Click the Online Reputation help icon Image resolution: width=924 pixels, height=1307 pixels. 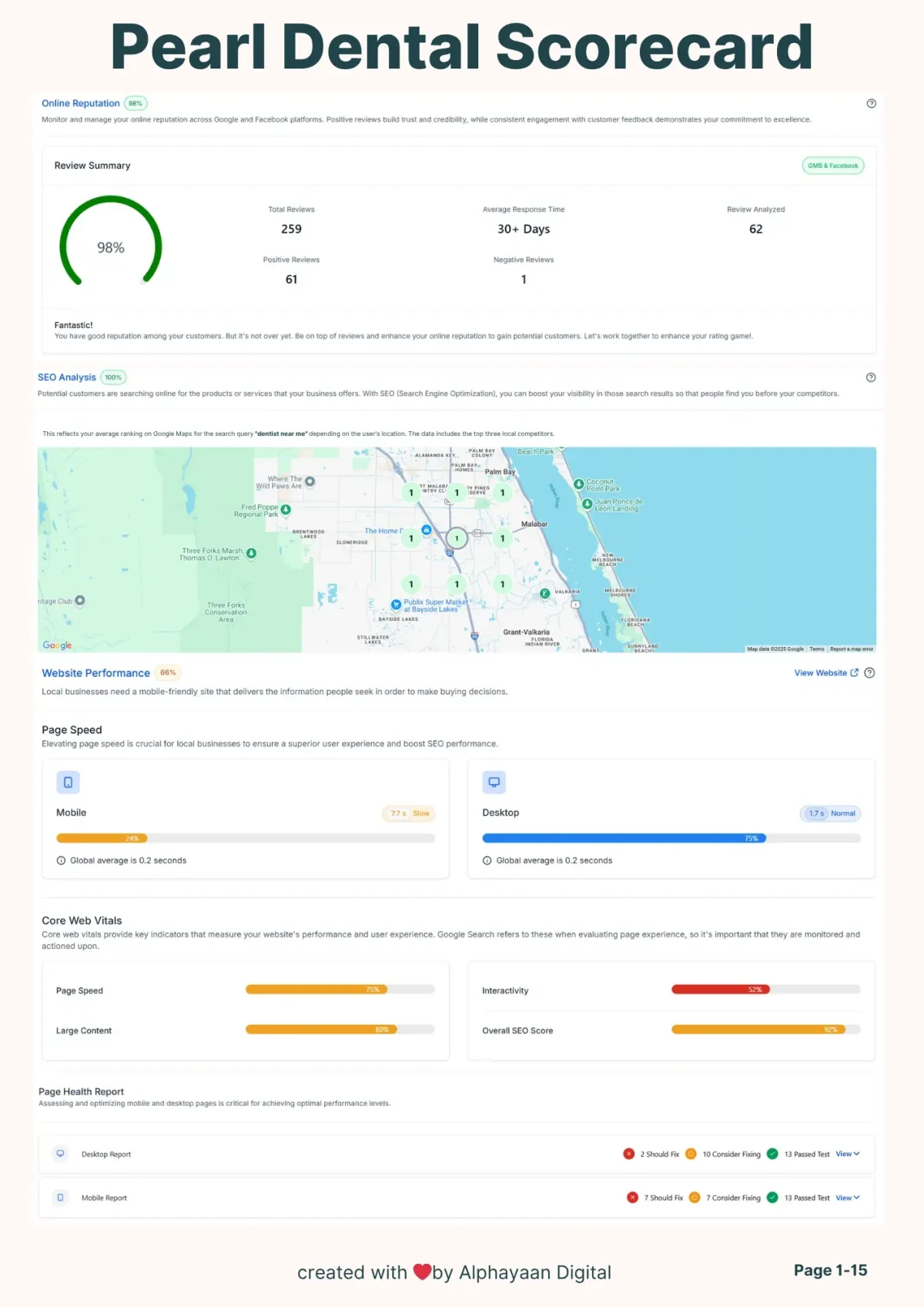[x=871, y=103]
